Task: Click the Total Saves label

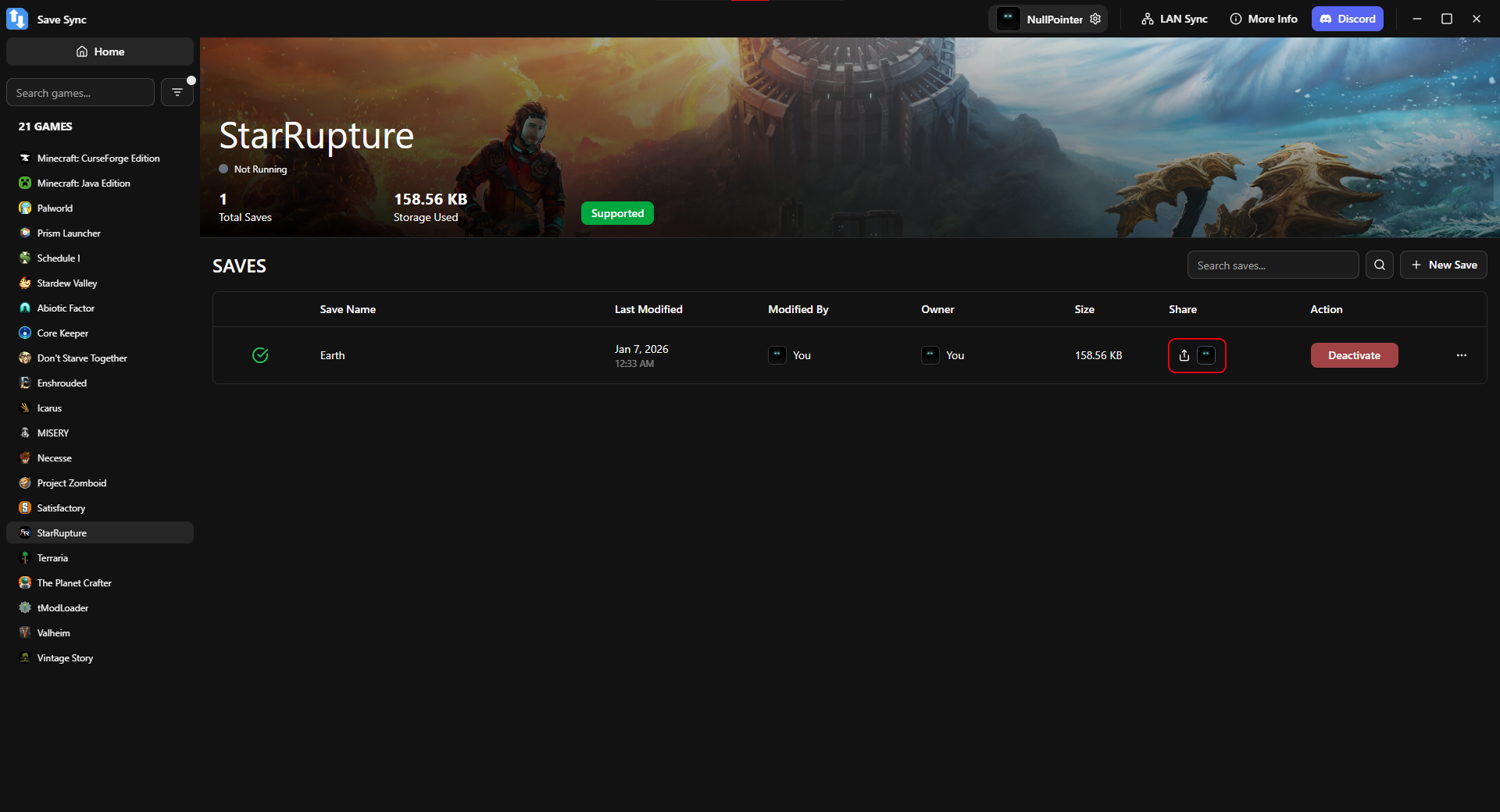Action: pyautogui.click(x=245, y=217)
